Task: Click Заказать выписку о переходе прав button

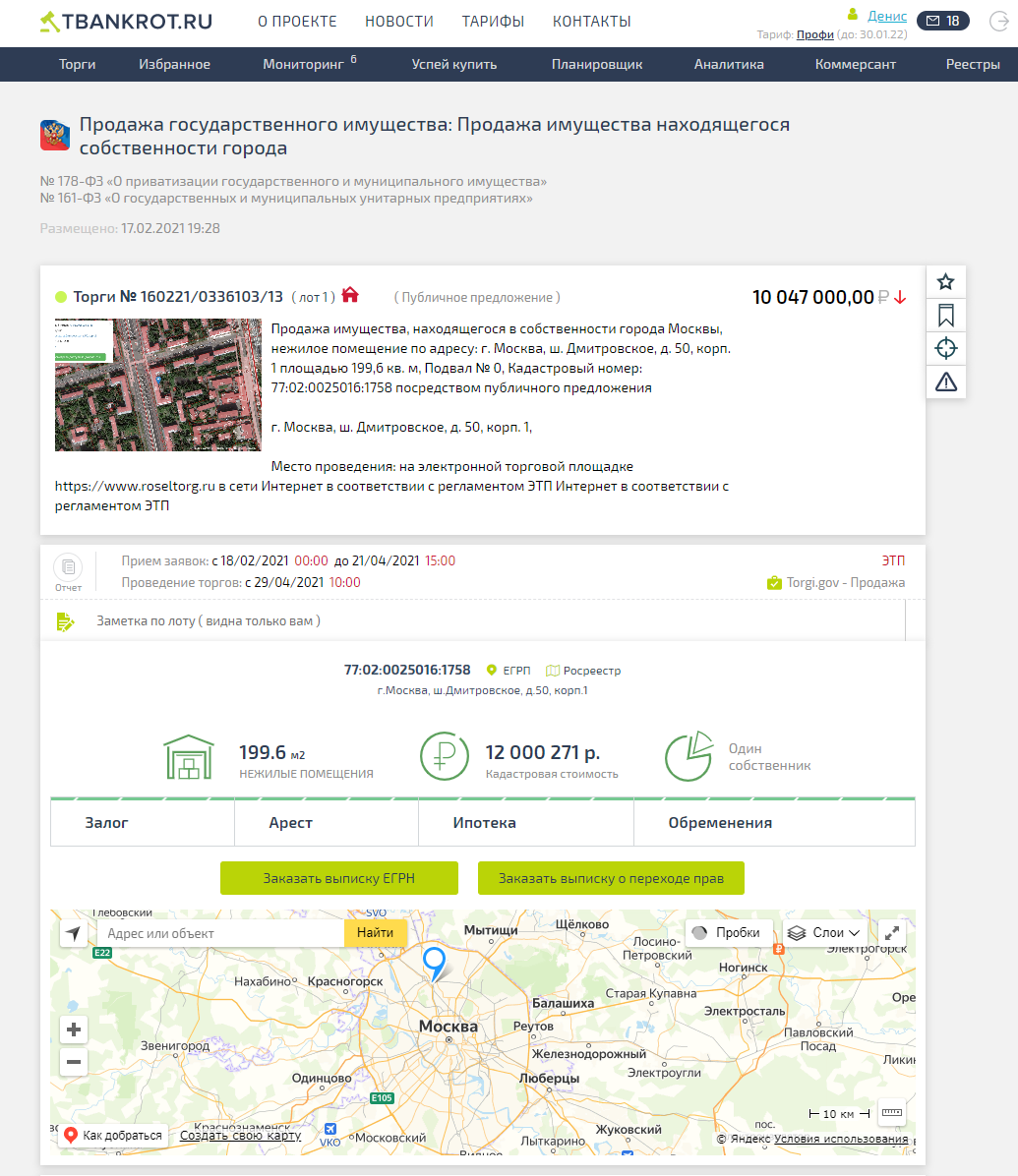Action: (612, 878)
